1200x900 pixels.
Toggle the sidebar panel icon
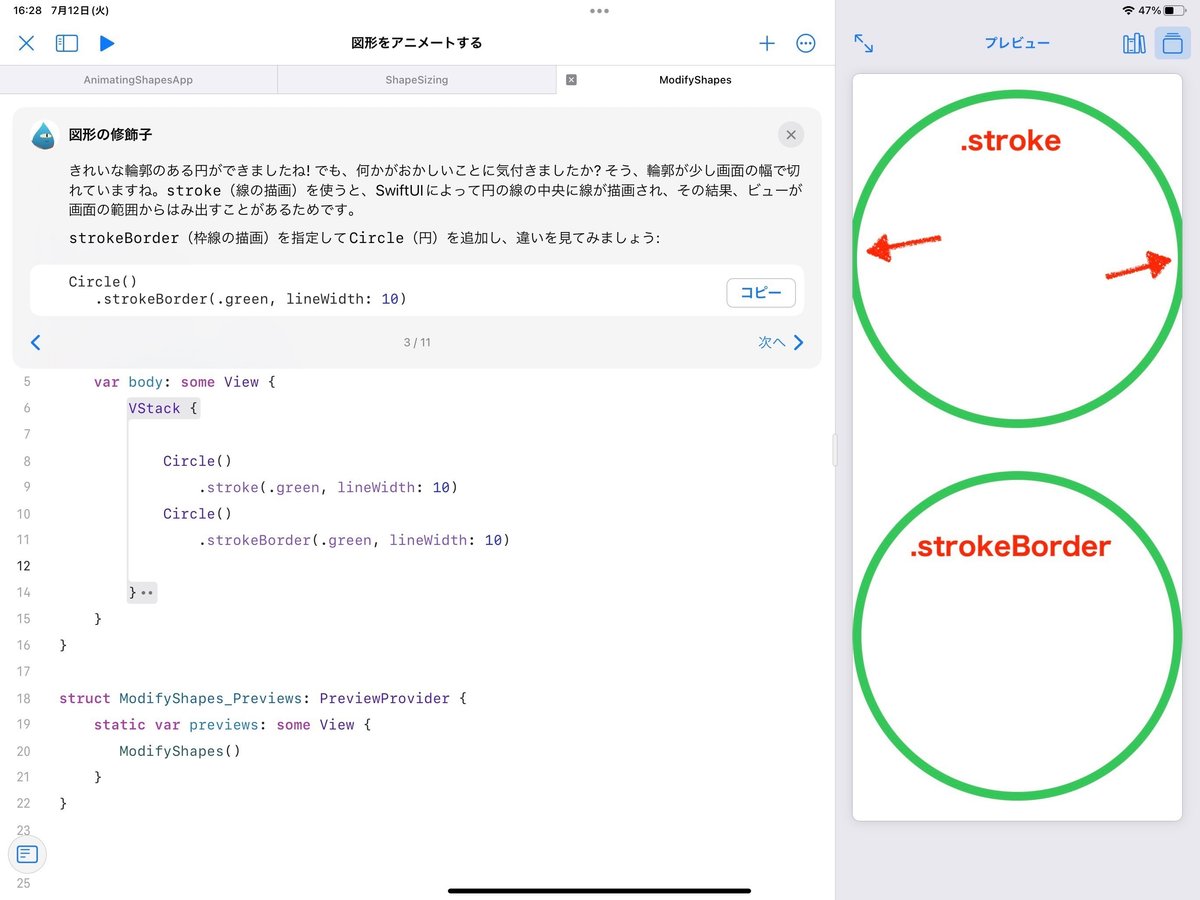[67, 43]
